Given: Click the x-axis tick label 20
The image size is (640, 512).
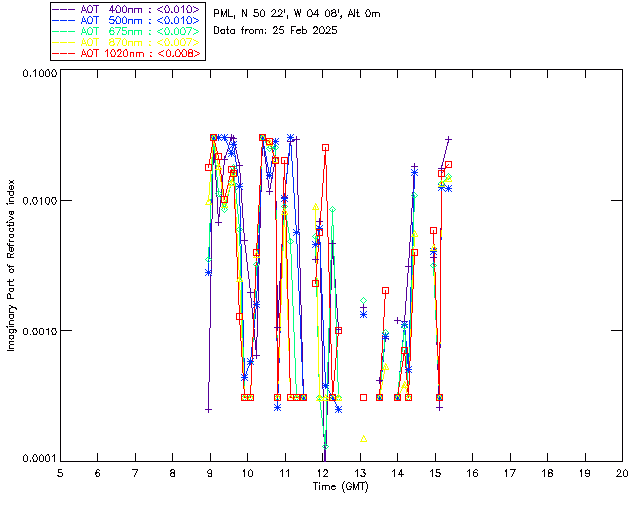Looking at the screenshot, I should 622,473.
